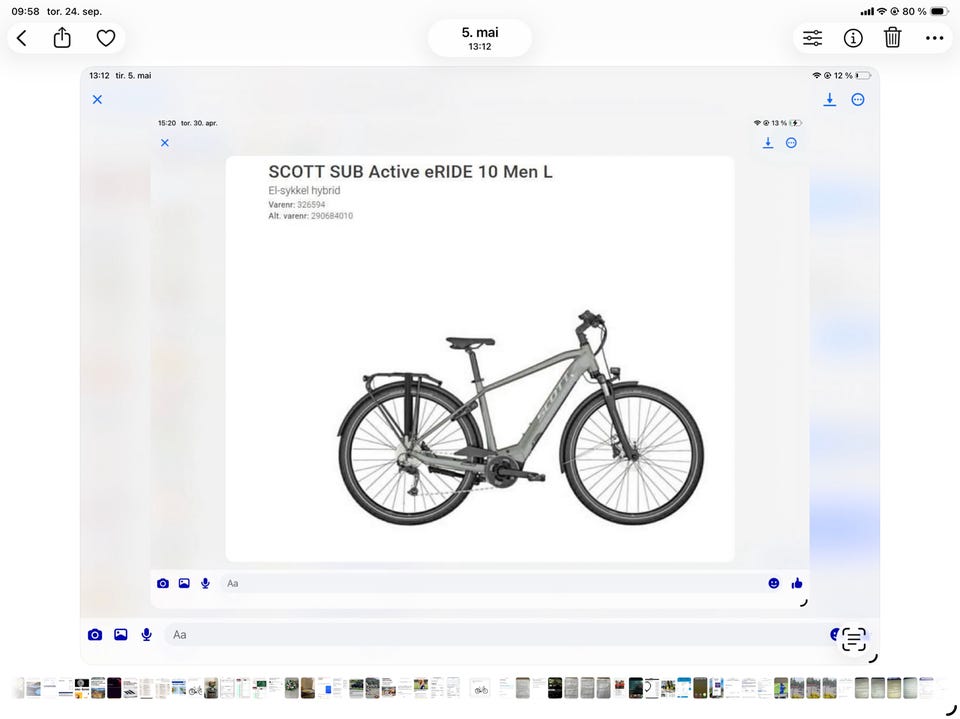Tap the camera icon in the 15:20 screenshot's message bar
The height and width of the screenshot is (719, 960).
pyautogui.click(x=163, y=583)
